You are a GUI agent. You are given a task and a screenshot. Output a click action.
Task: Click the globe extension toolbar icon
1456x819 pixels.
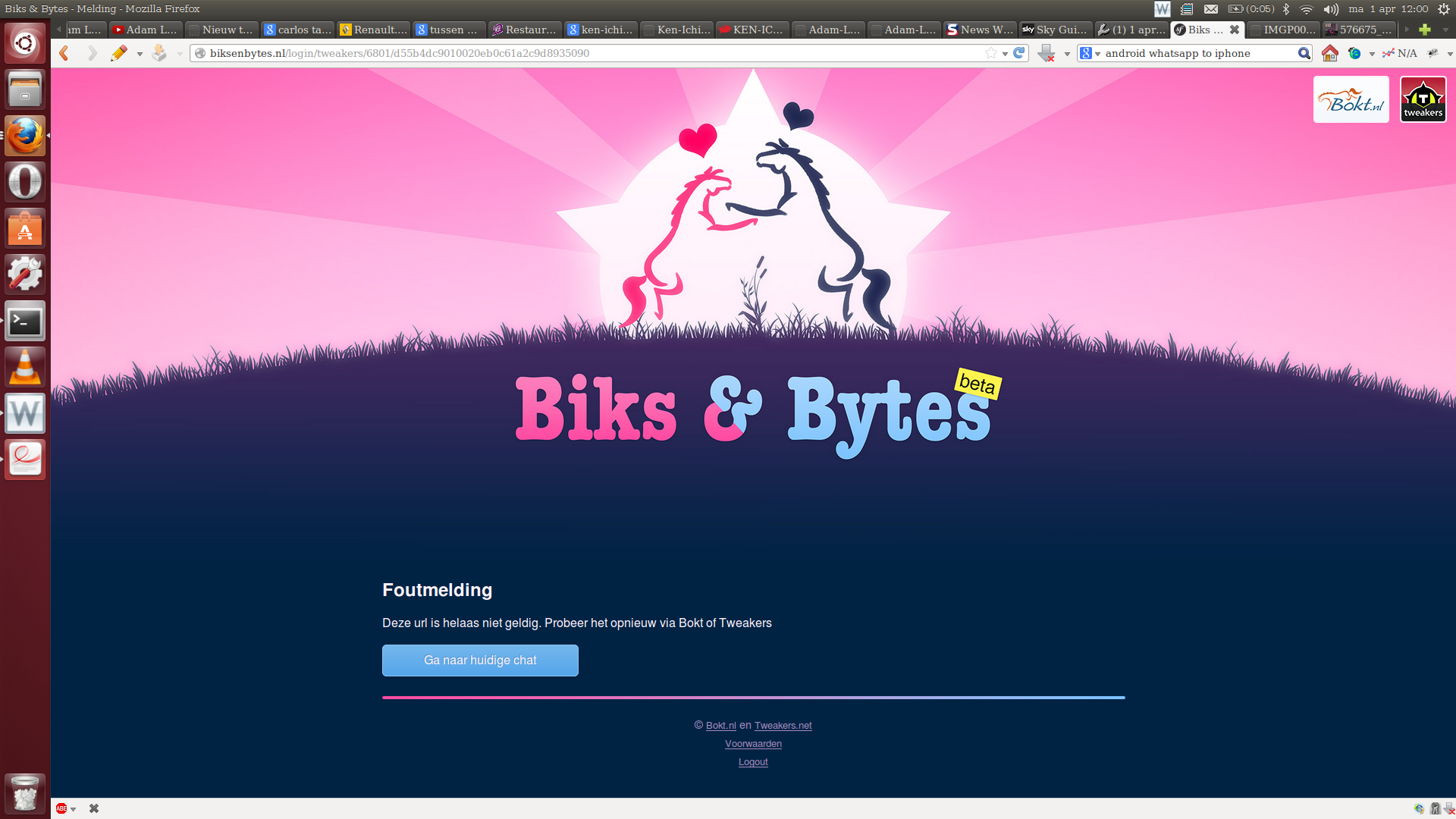pyautogui.click(x=1354, y=53)
